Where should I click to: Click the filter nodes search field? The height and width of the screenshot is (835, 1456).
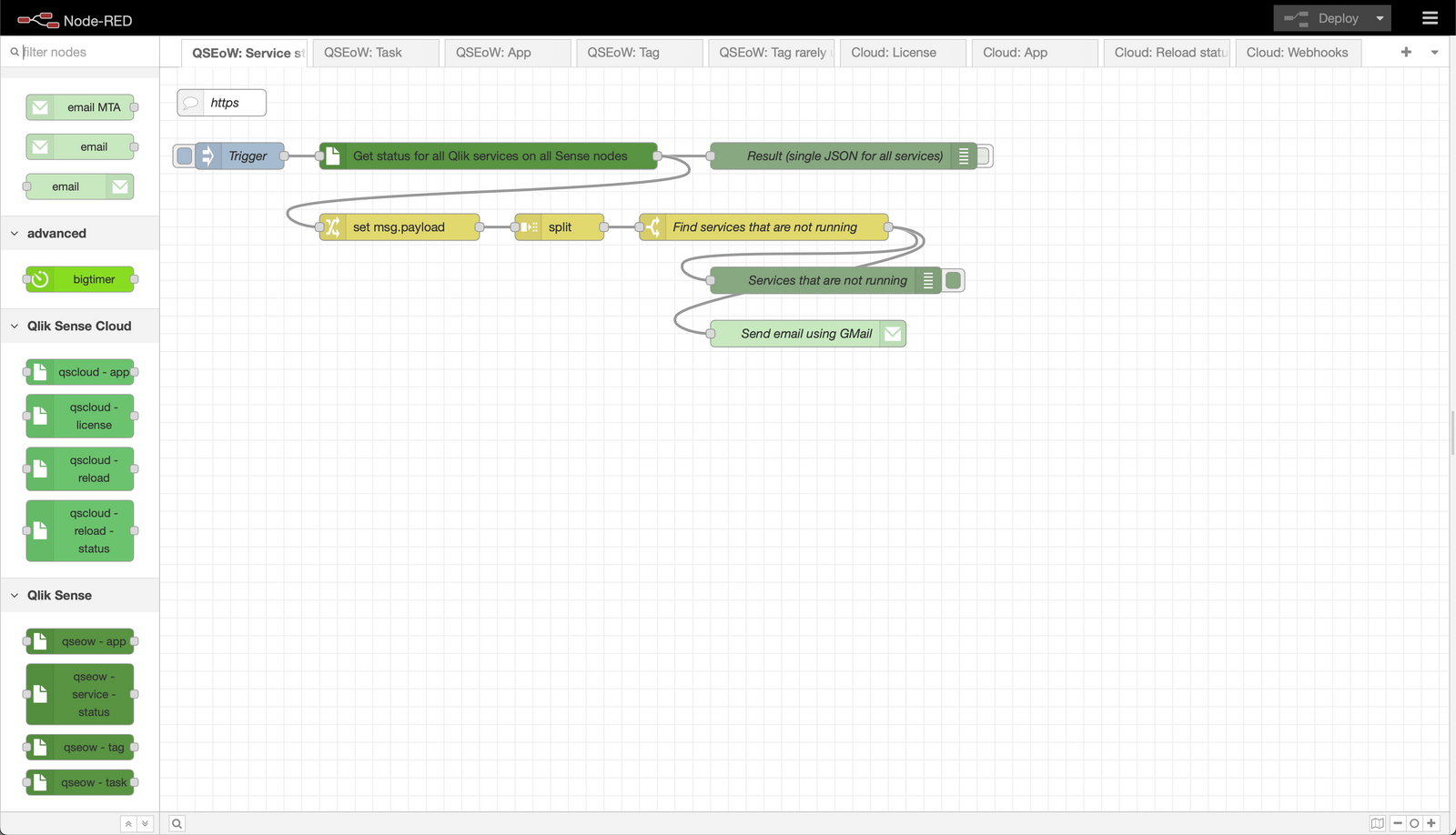(86, 52)
